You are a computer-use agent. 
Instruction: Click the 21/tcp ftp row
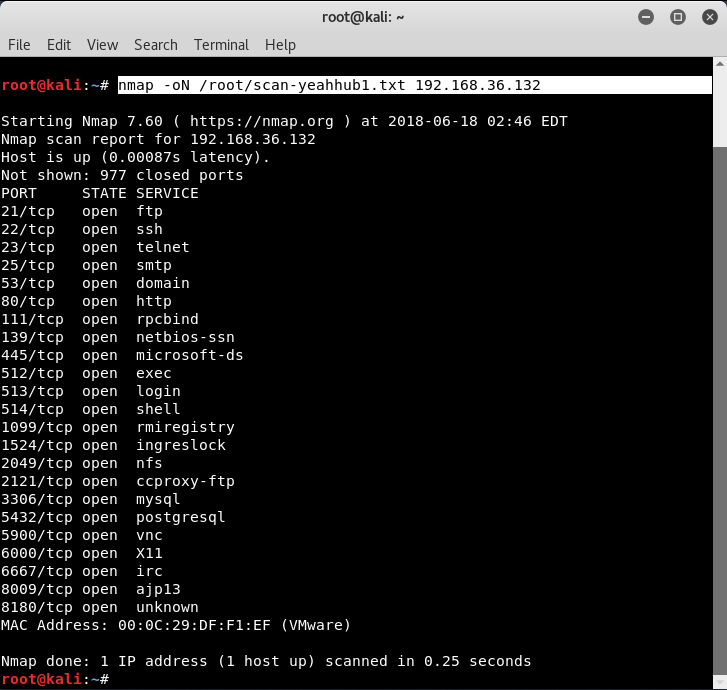coord(82,211)
